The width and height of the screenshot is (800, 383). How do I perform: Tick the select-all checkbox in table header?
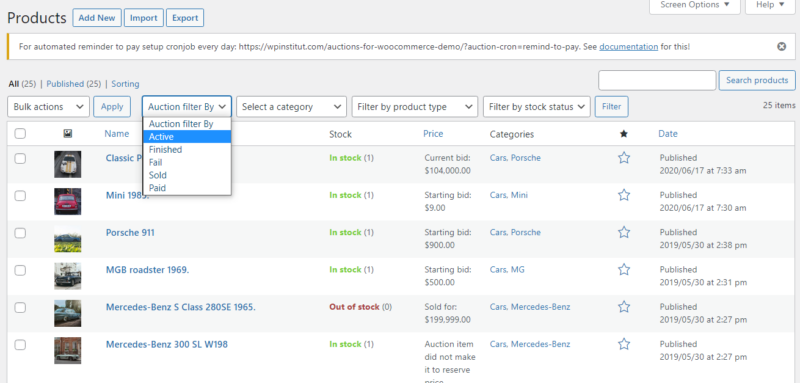[20, 134]
